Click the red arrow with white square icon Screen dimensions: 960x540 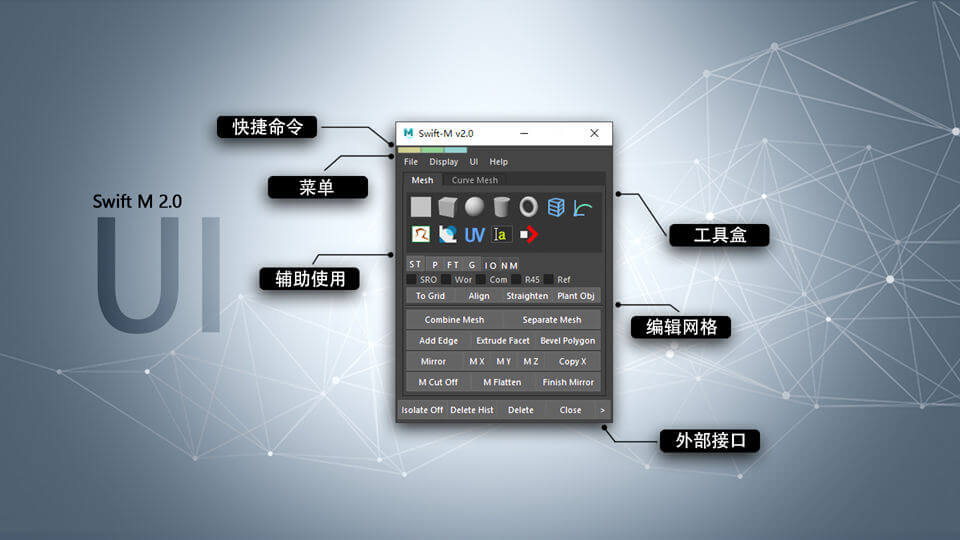(528, 234)
